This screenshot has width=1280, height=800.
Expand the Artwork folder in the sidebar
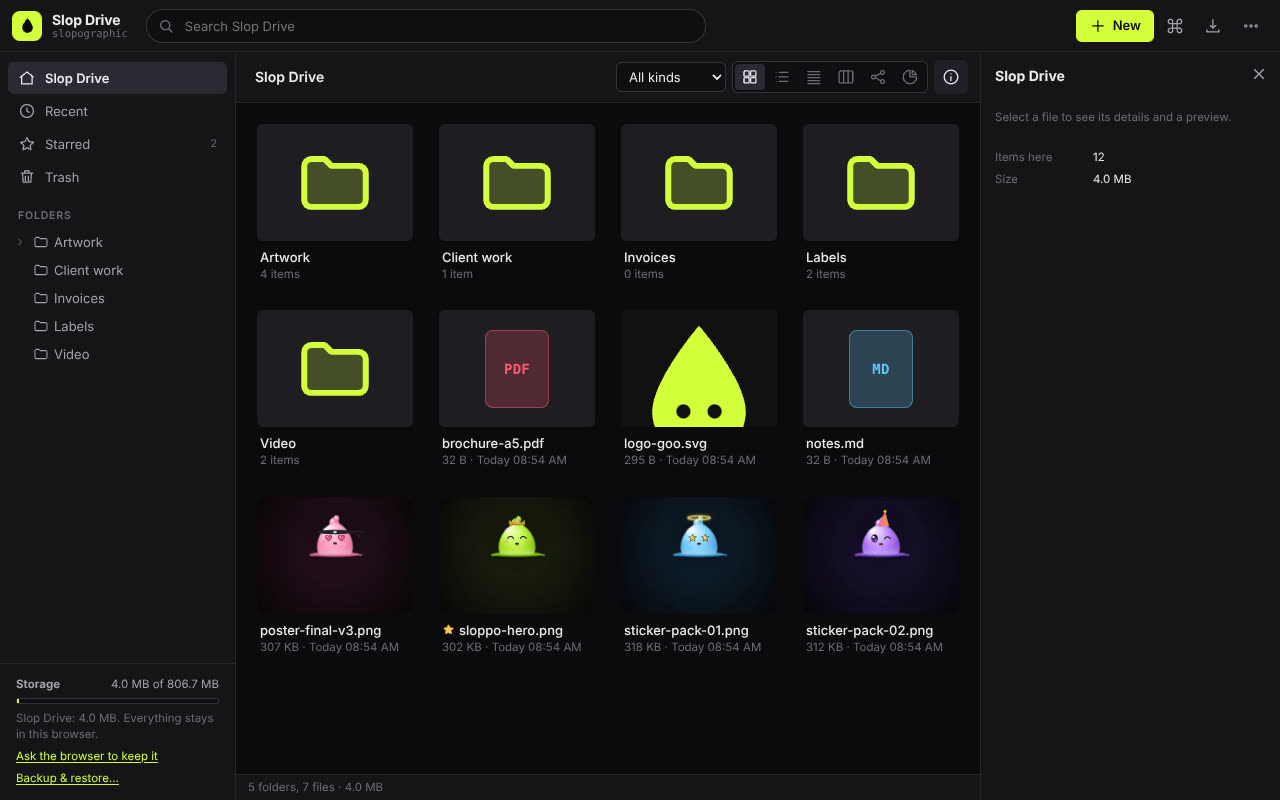[20, 242]
